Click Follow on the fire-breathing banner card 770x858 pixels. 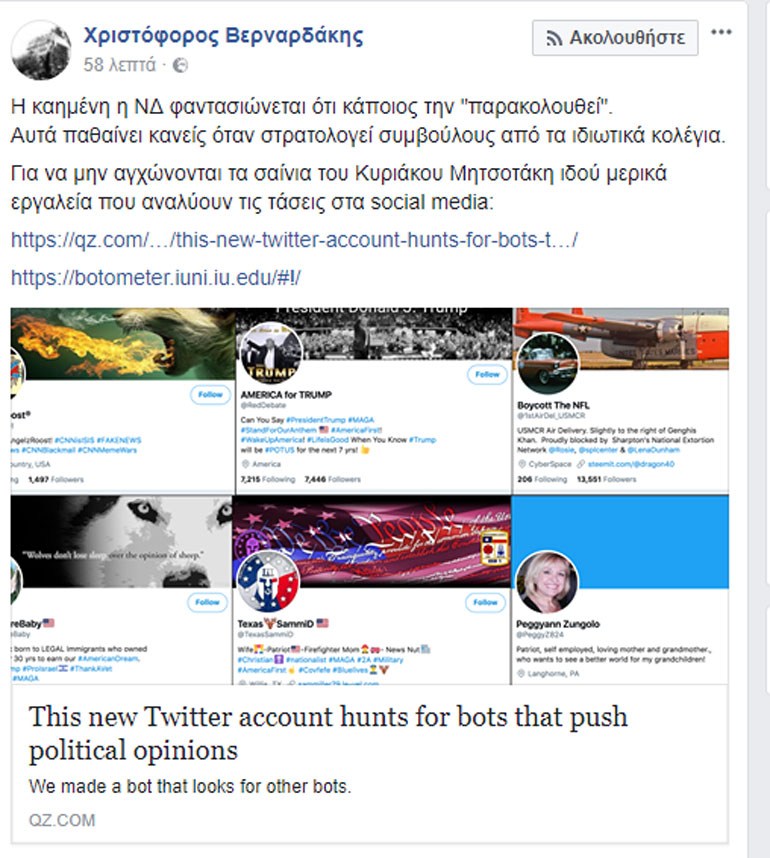210,395
